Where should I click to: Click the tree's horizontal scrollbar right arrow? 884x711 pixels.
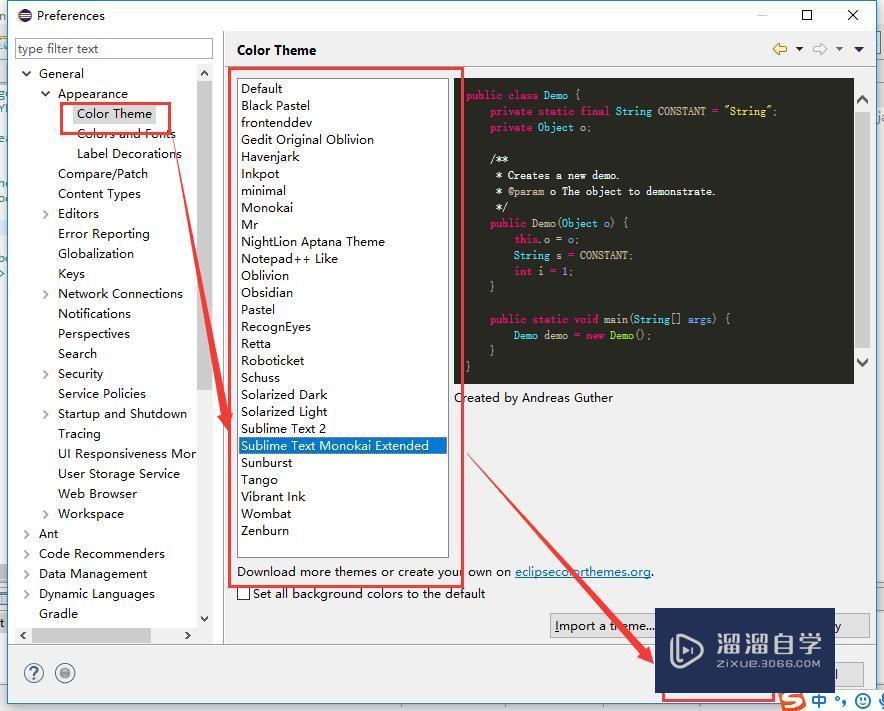[188, 635]
